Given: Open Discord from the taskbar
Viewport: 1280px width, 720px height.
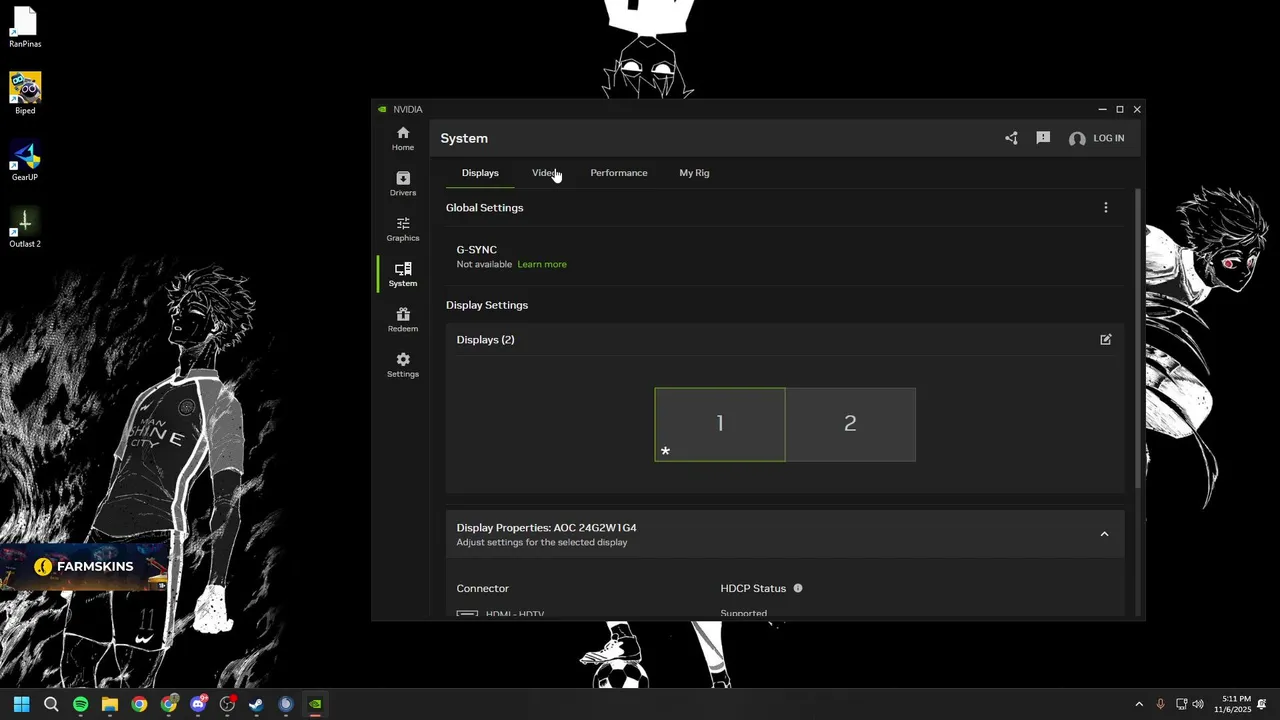Looking at the screenshot, I should [x=198, y=704].
